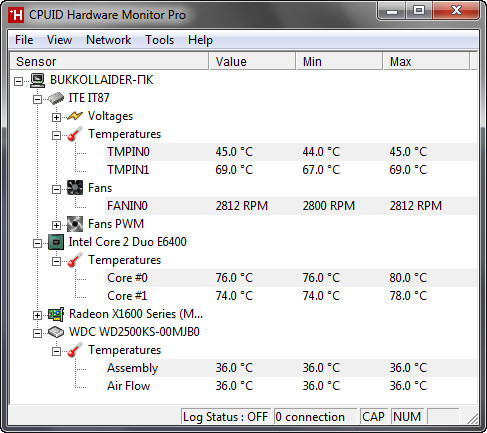The image size is (487, 433).
Task: Click the Intel Core 2 Duo processor icon
Action: pos(56,242)
